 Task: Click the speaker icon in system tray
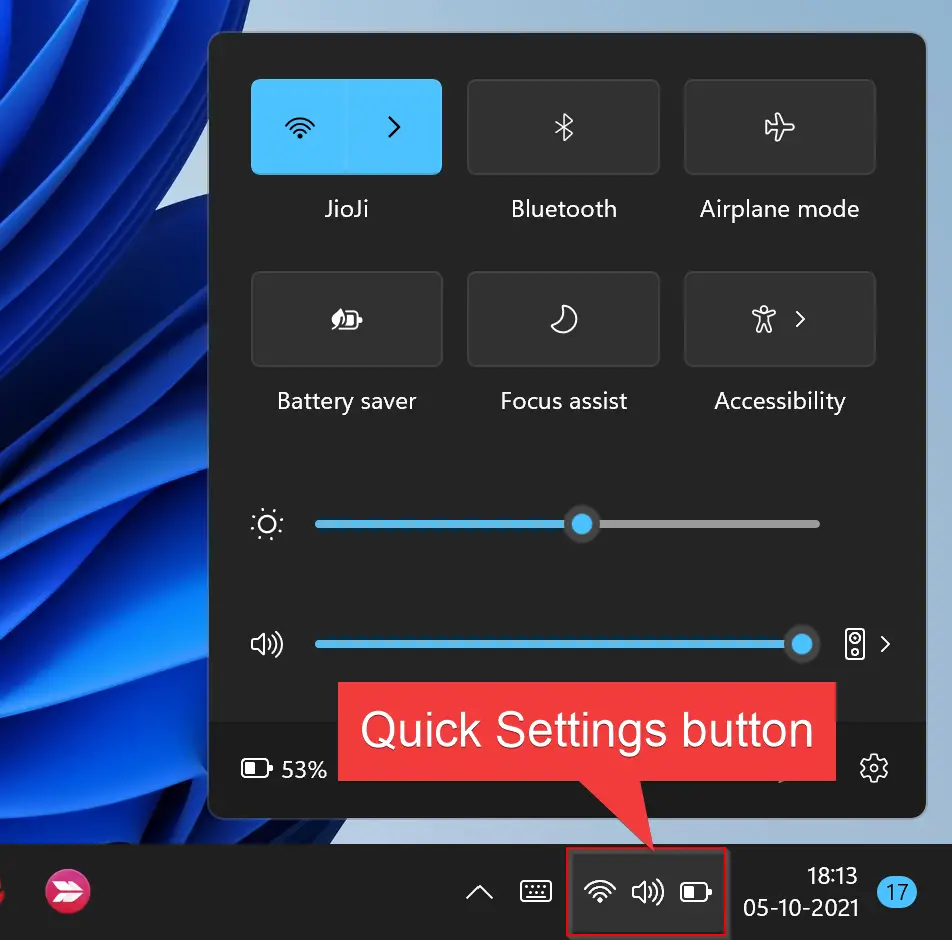coord(648,891)
